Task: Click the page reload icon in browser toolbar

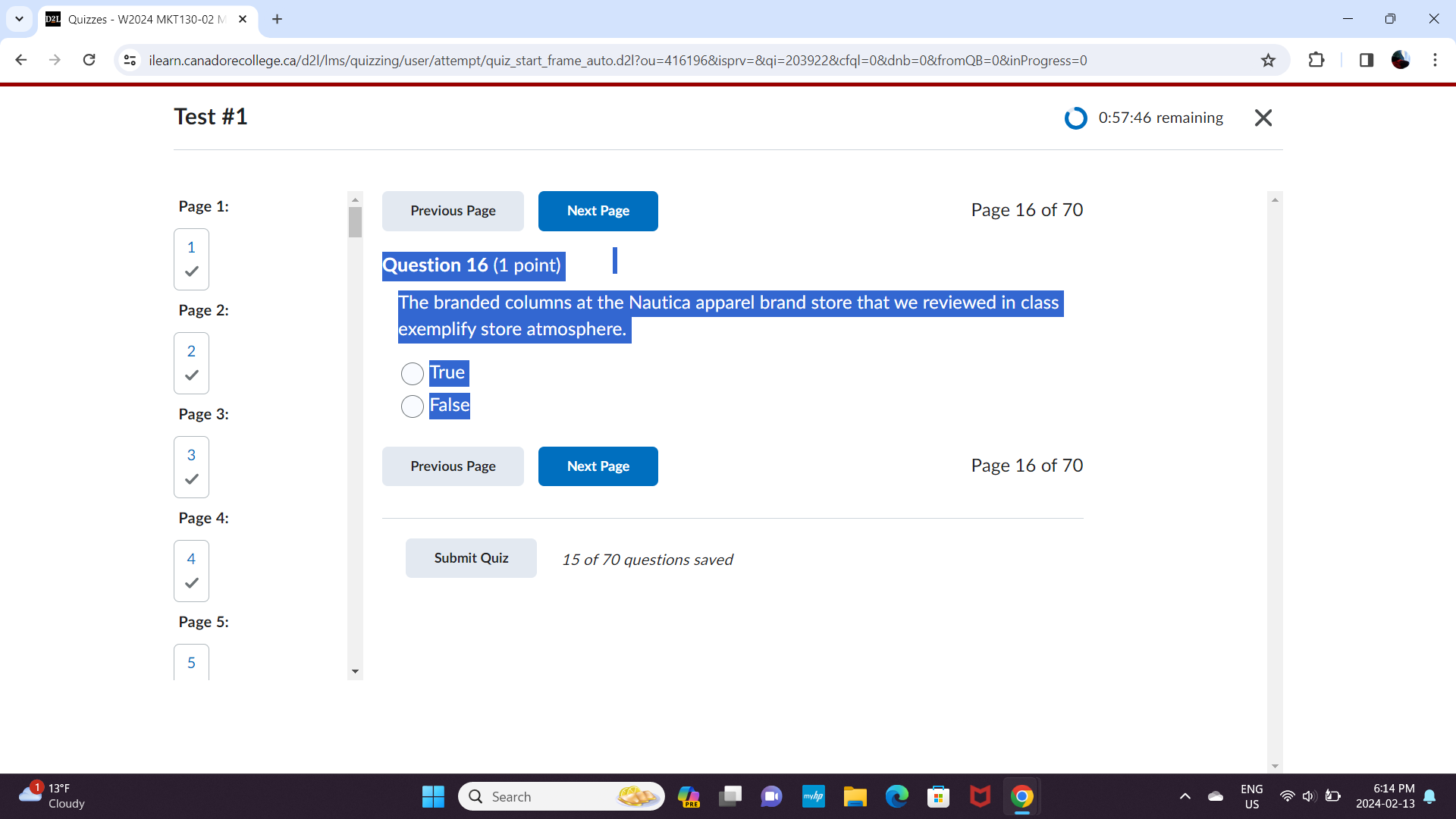Action: [89, 60]
